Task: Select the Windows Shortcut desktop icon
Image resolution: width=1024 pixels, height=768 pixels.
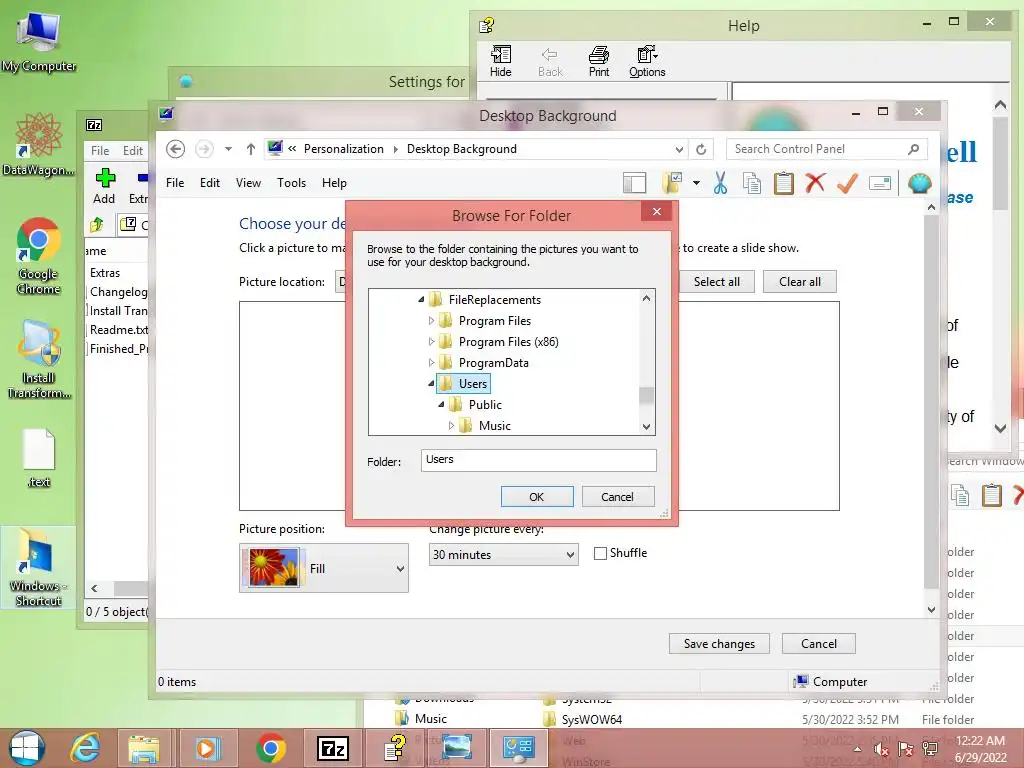Action: click(39, 568)
